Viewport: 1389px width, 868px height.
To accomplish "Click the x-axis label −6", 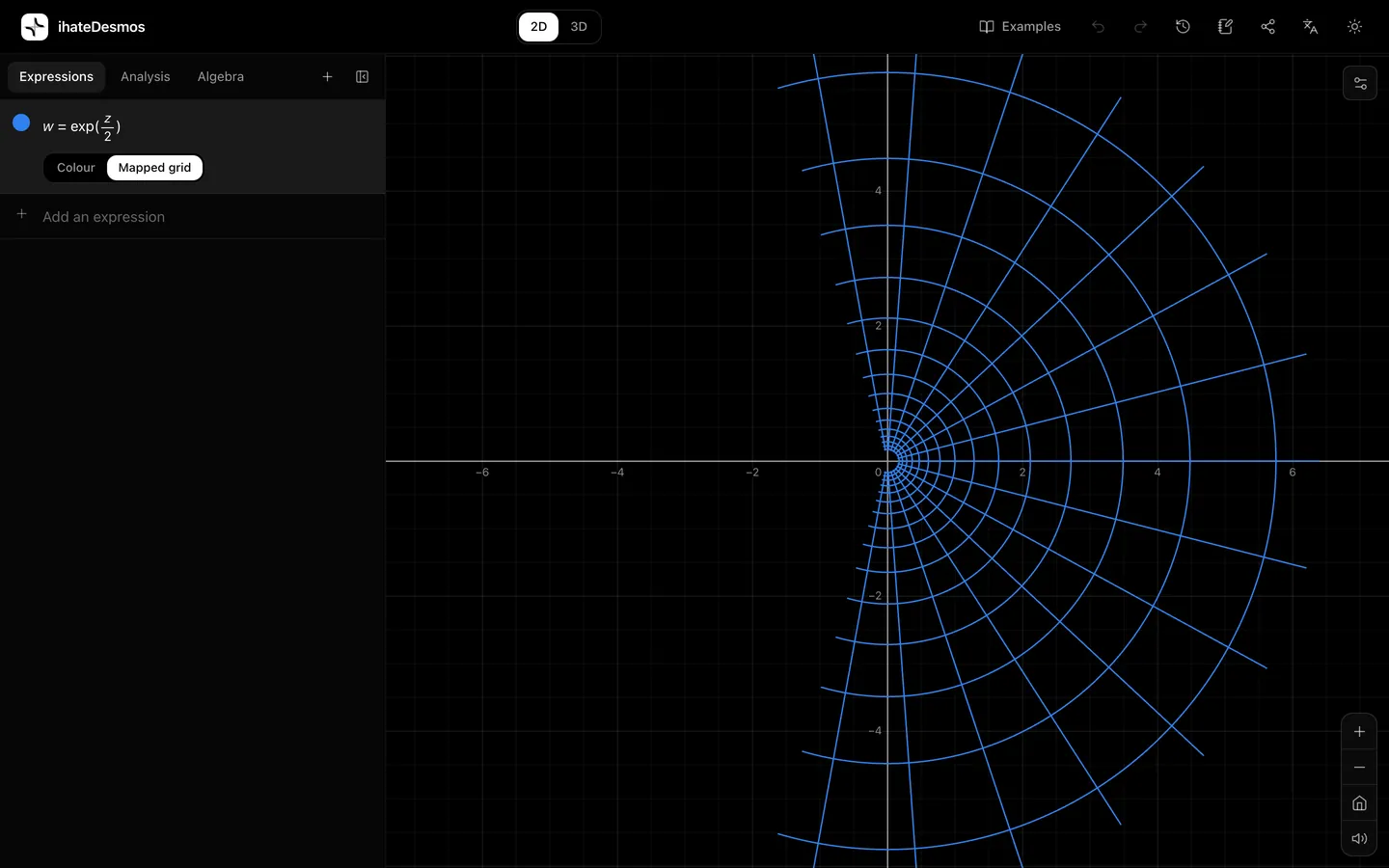I will [482, 473].
